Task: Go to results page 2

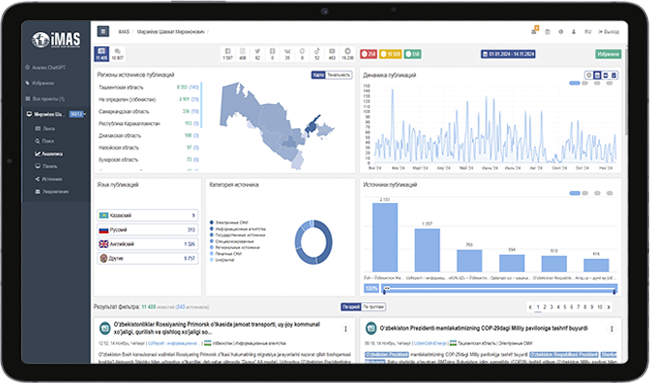Action: [545, 307]
